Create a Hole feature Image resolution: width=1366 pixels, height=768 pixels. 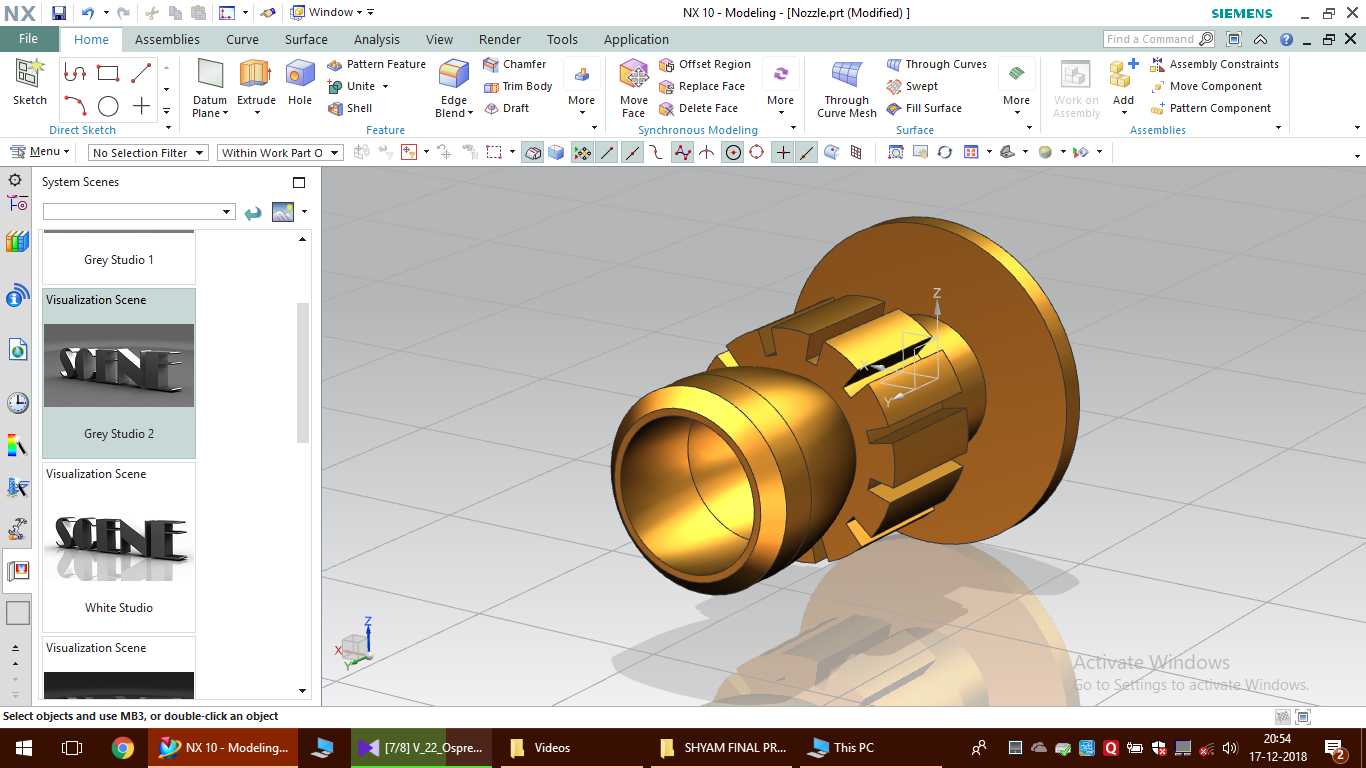tap(300, 82)
